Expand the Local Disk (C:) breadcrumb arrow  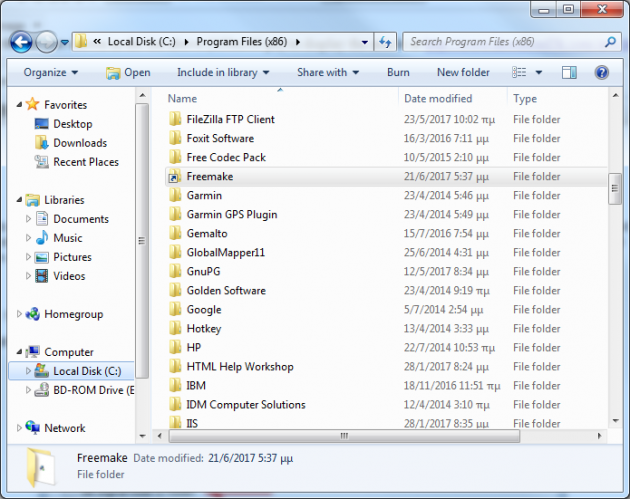coord(186,42)
